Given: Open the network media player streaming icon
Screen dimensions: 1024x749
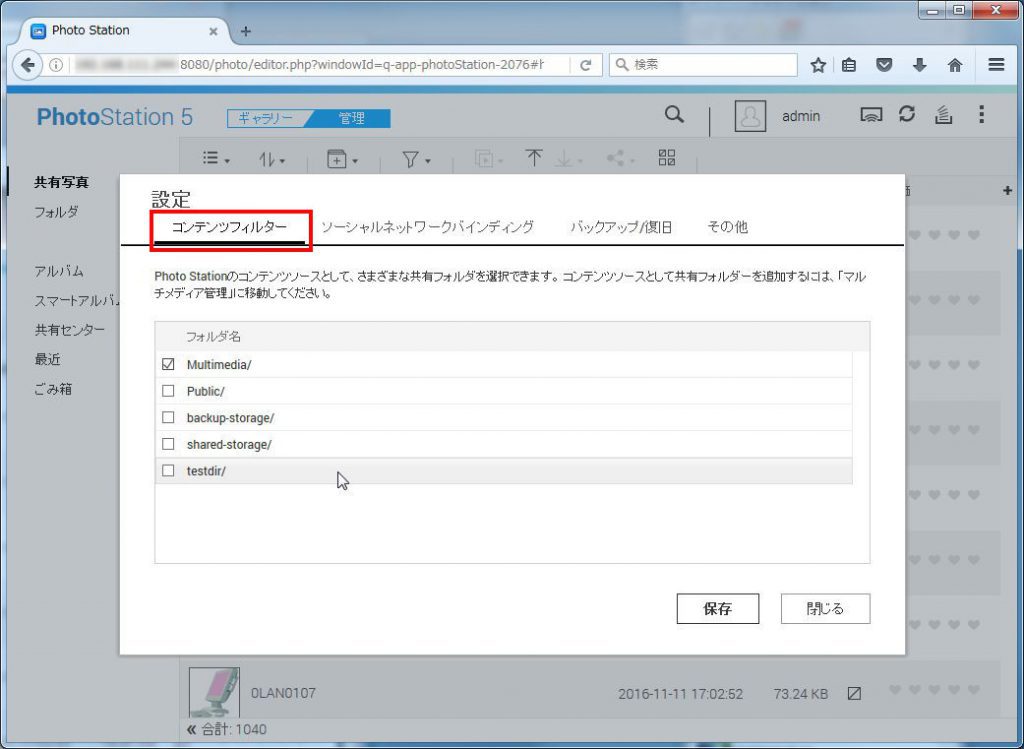Looking at the screenshot, I should click(871, 116).
